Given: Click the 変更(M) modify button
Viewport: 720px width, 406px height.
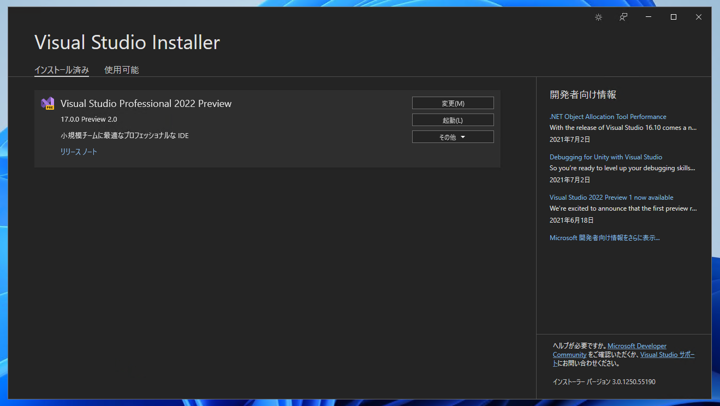Looking at the screenshot, I should pos(453,103).
